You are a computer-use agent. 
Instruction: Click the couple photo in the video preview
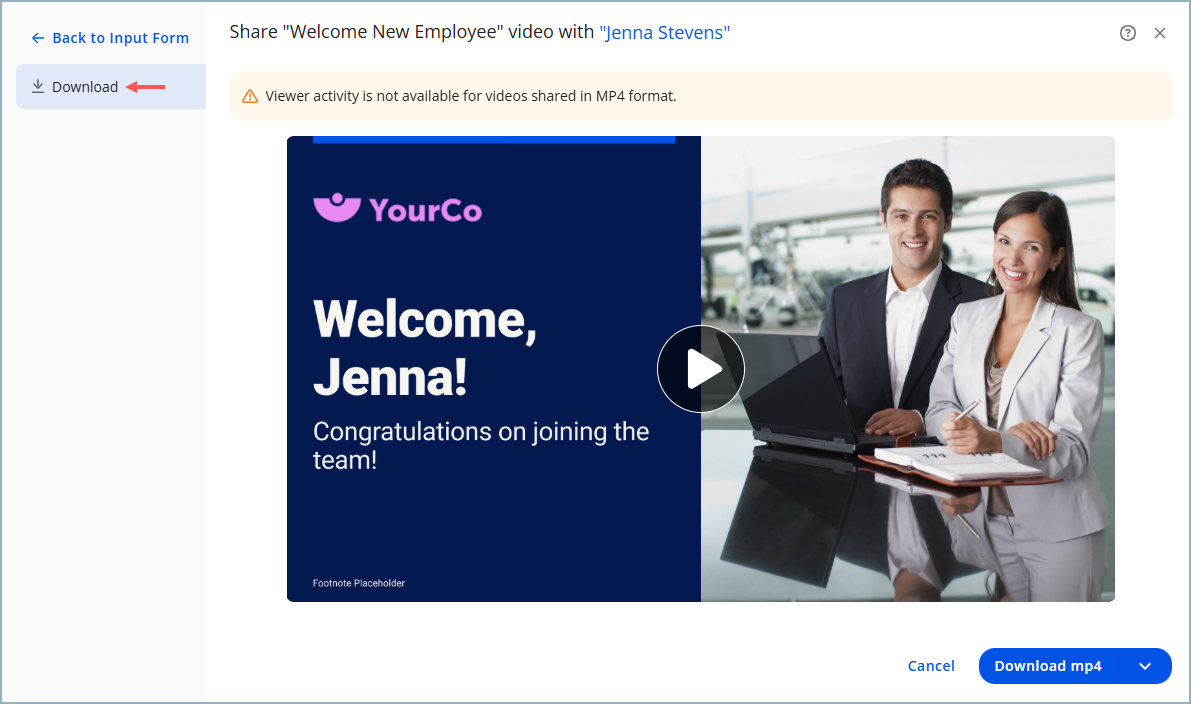click(x=940, y=300)
